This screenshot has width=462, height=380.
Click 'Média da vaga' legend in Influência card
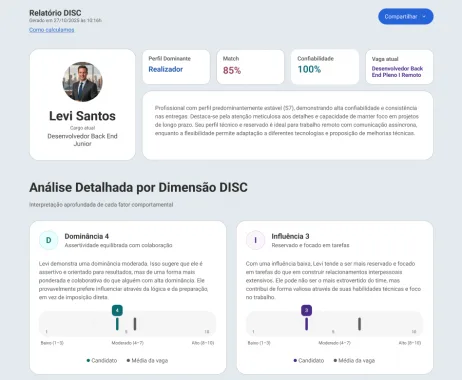click(x=354, y=360)
